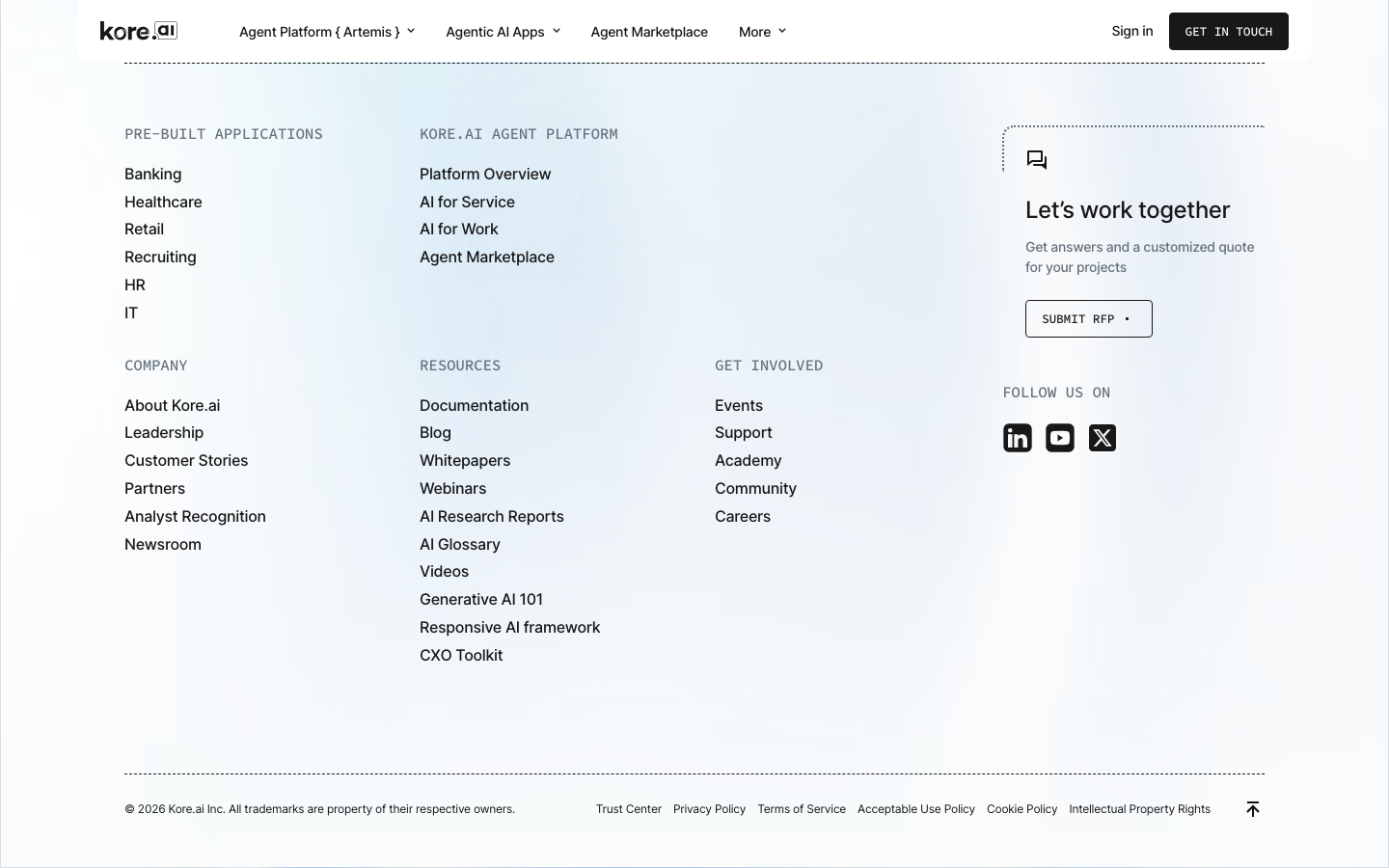Click the chat bubbles icon above Let's work together
The height and width of the screenshot is (868, 1389).
pos(1037,160)
